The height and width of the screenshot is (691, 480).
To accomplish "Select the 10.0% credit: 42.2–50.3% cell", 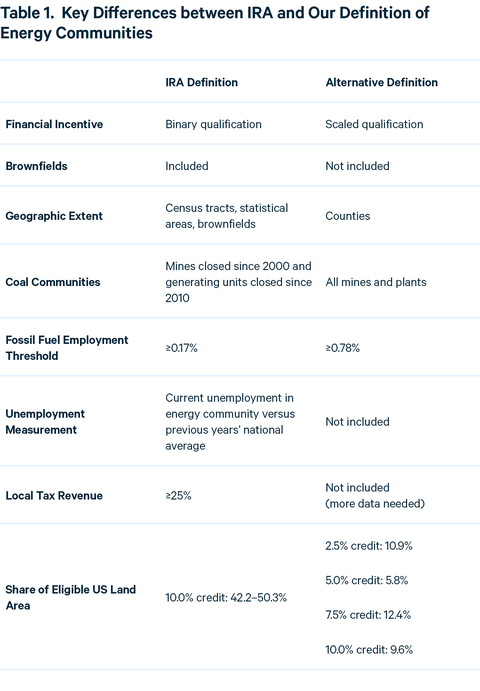I will pos(226,598).
